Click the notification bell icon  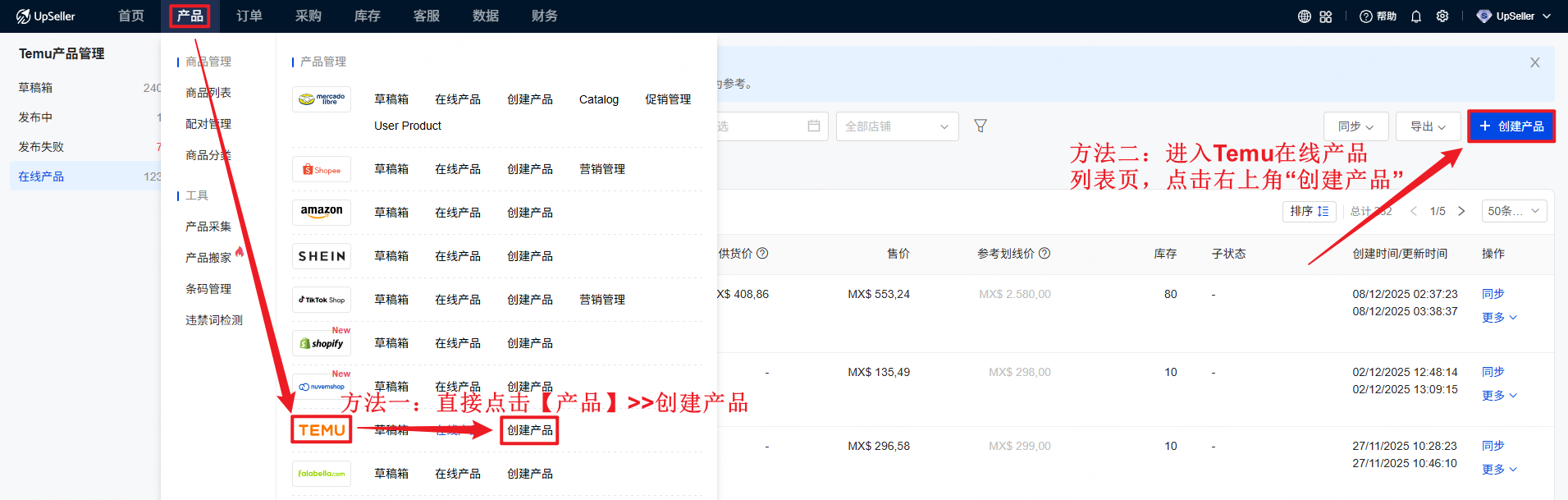pyautogui.click(x=1416, y=16)
